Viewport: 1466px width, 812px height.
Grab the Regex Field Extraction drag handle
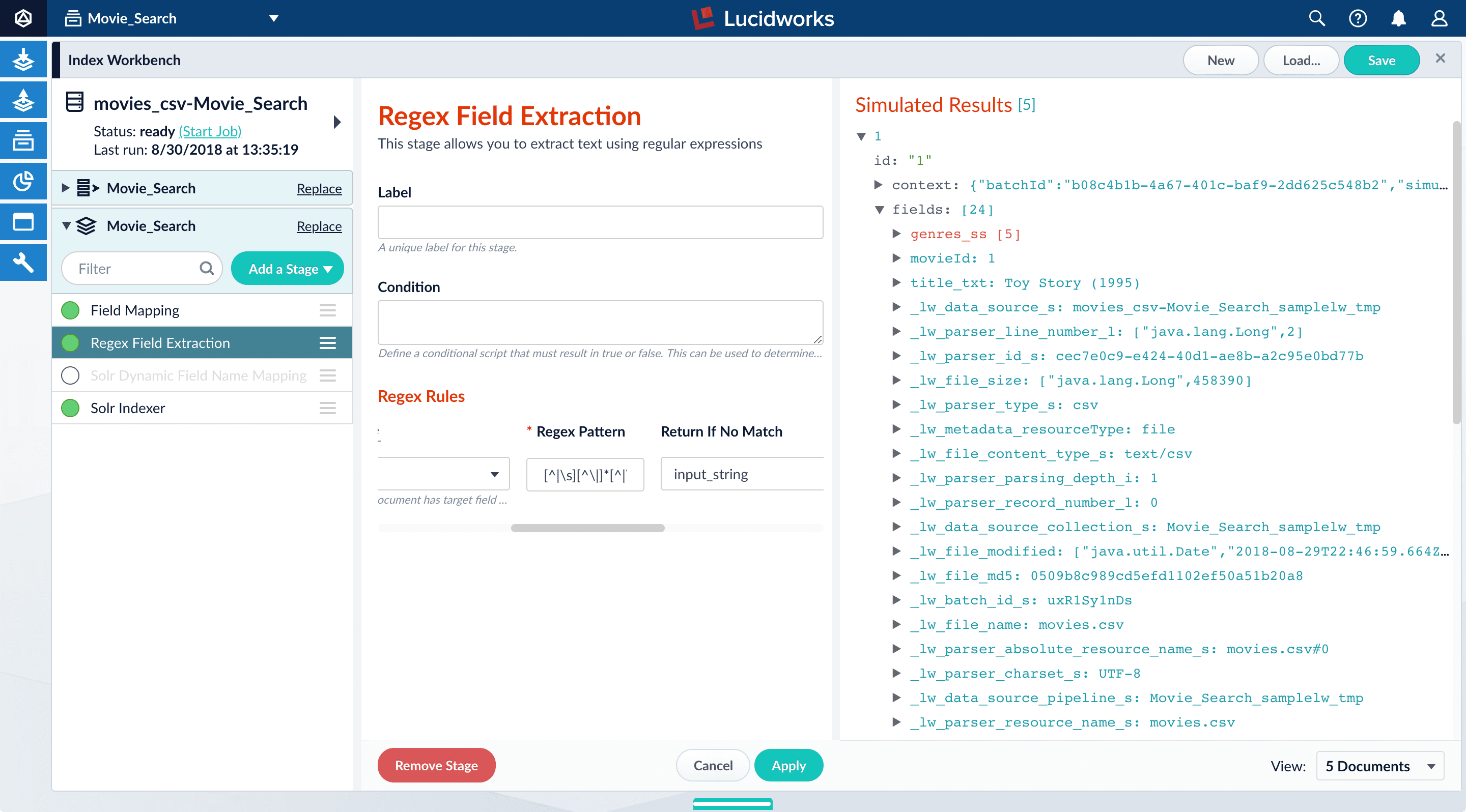[327, 342]
